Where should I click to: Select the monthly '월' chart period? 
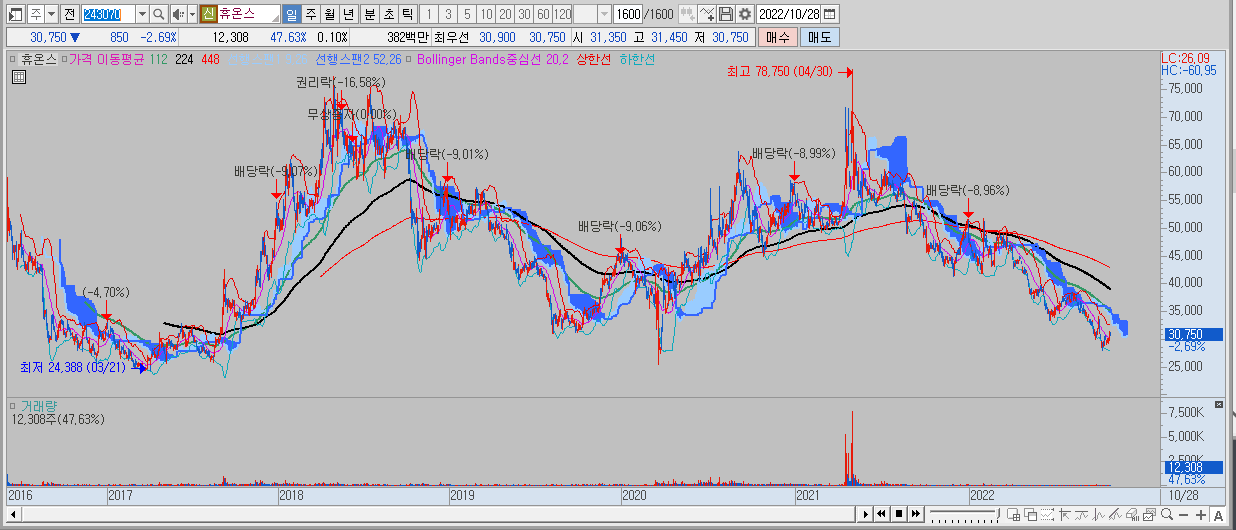click(x=330, y=14)
